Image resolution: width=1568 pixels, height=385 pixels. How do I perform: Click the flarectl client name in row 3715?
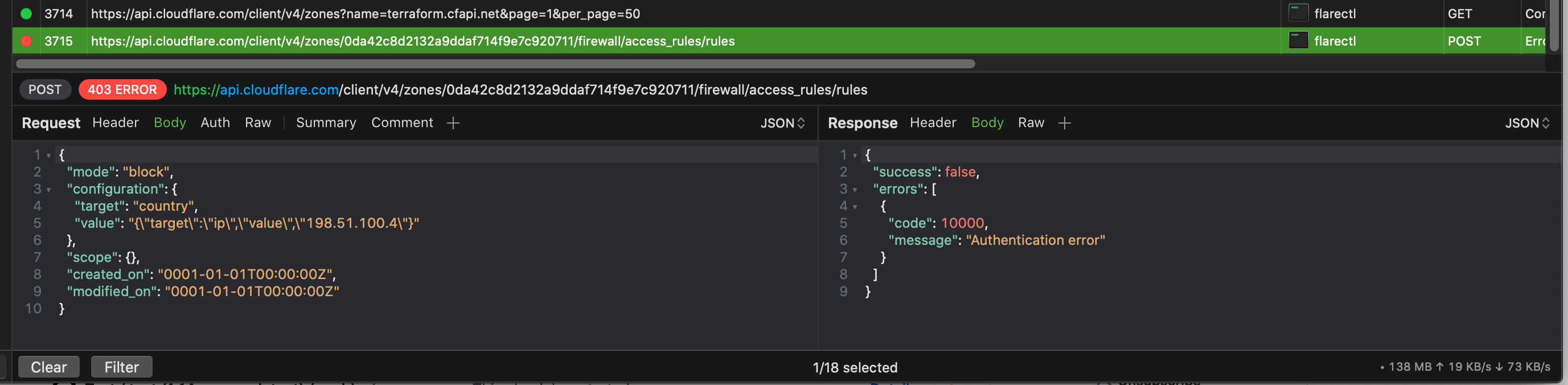coord(1335,41)
